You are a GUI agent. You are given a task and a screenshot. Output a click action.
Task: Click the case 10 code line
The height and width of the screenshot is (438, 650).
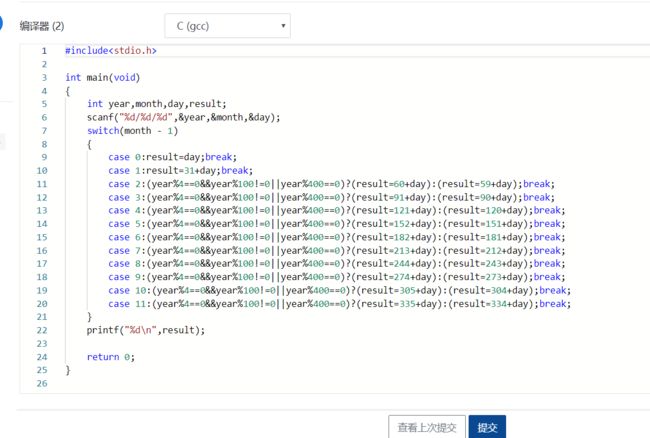pyautogui.click(x=340, y=290)
